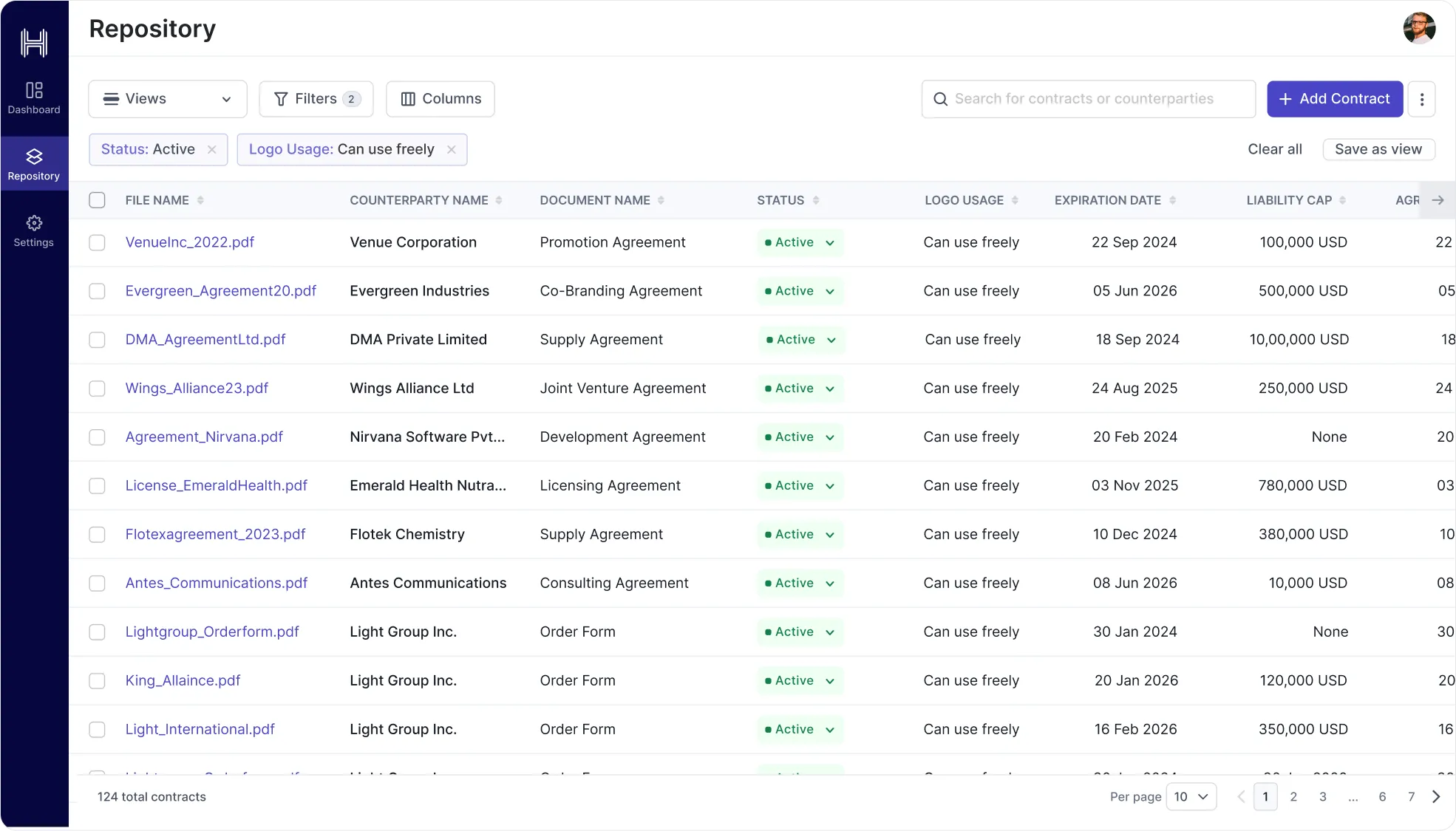Check the select-all checkbox in header
The width and height of the screenshot is (1456, 831).
97,199
